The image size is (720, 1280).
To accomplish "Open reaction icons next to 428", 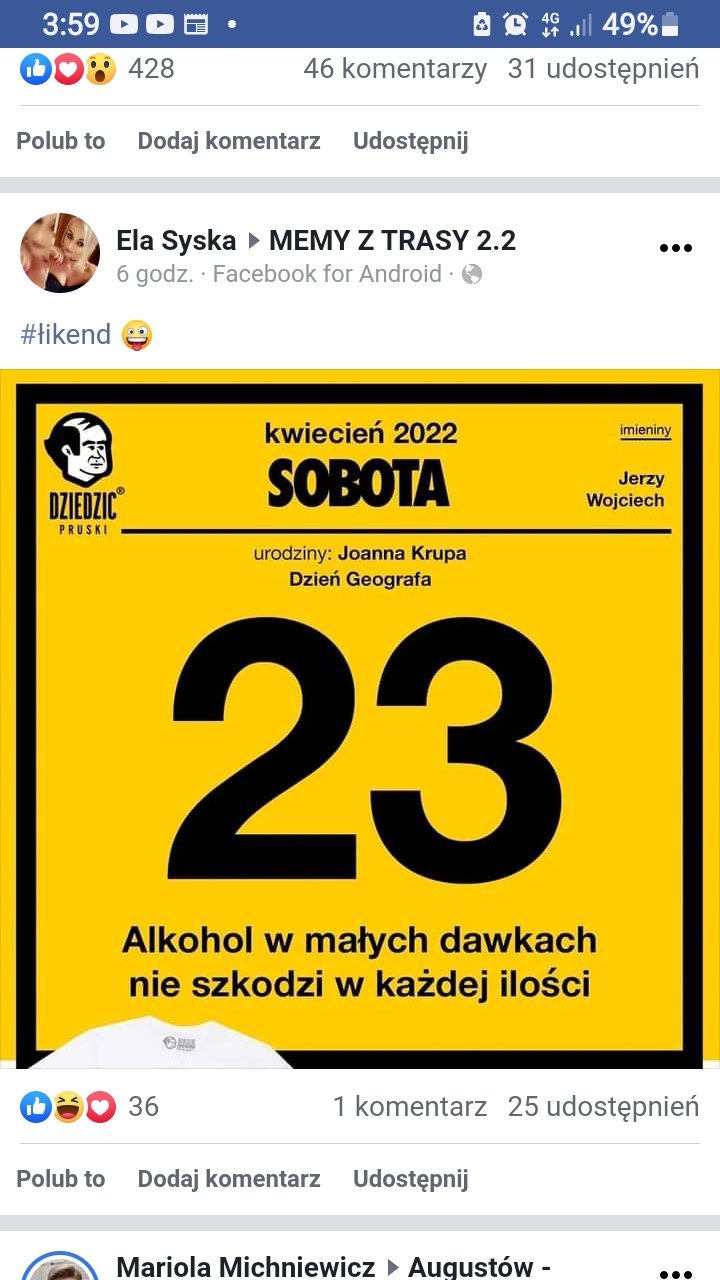I will 68,69.
